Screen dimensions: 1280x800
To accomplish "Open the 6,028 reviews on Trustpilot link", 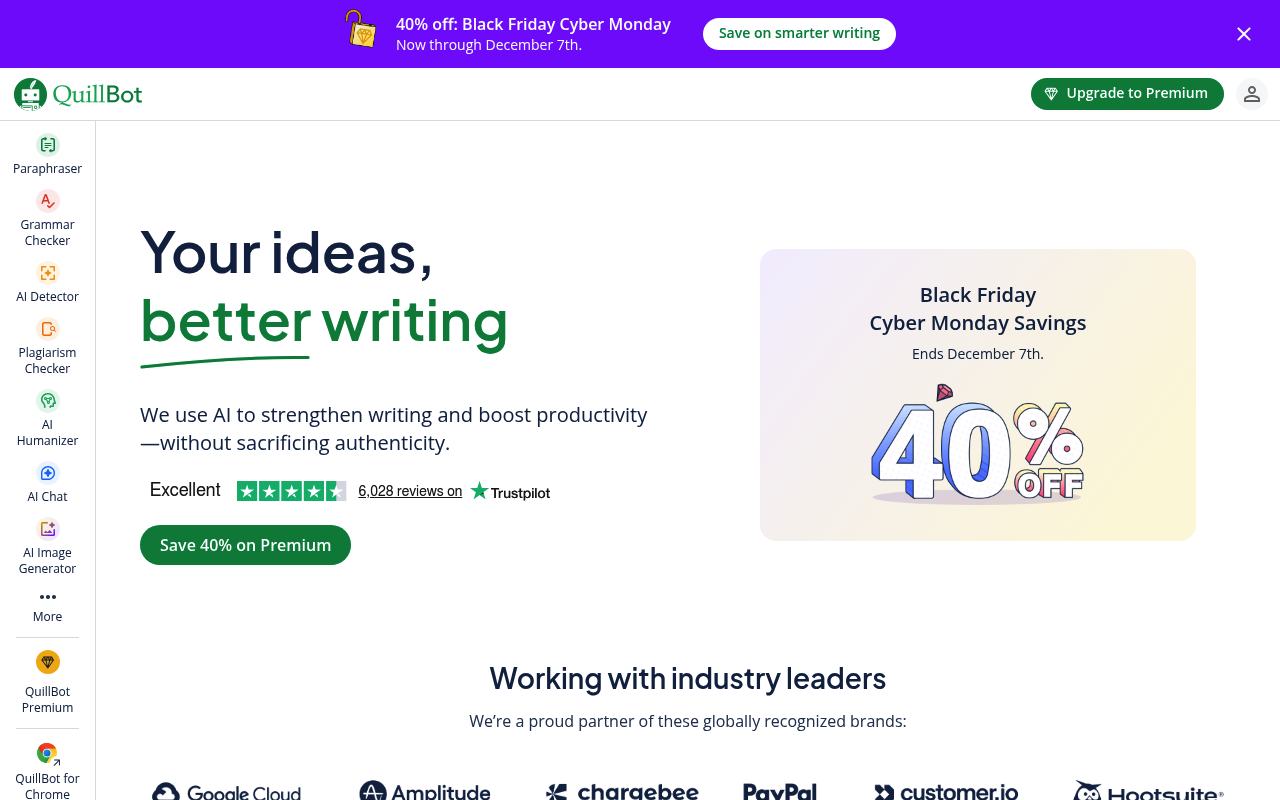I will (x=410, y=491).
